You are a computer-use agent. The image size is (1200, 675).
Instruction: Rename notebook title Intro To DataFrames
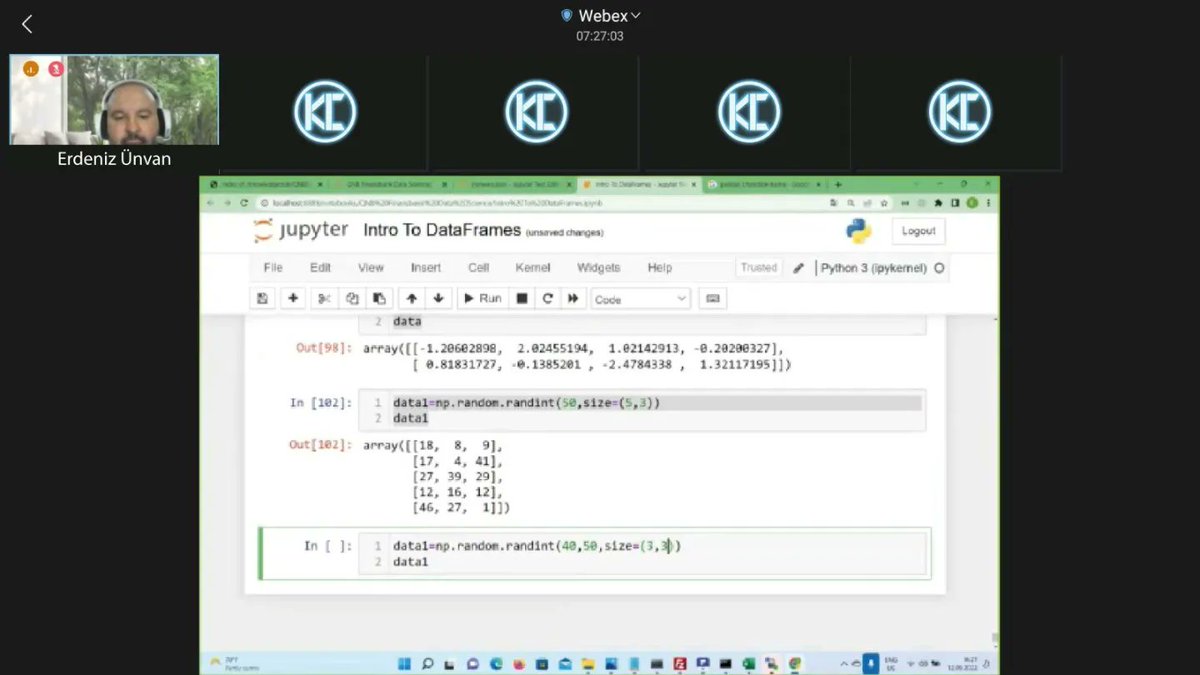click(x=442, y=231)
